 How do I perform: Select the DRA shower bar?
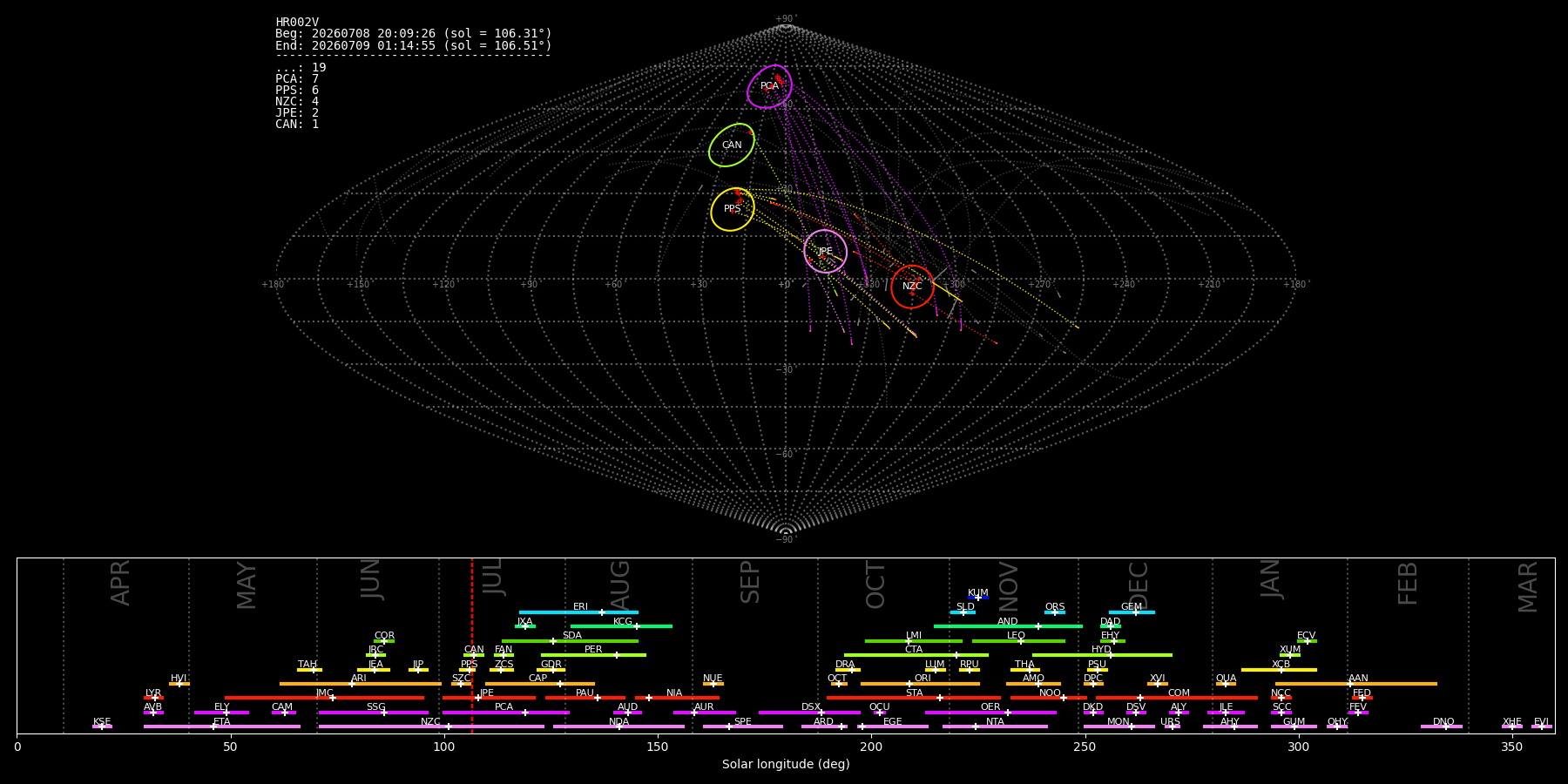848,670
